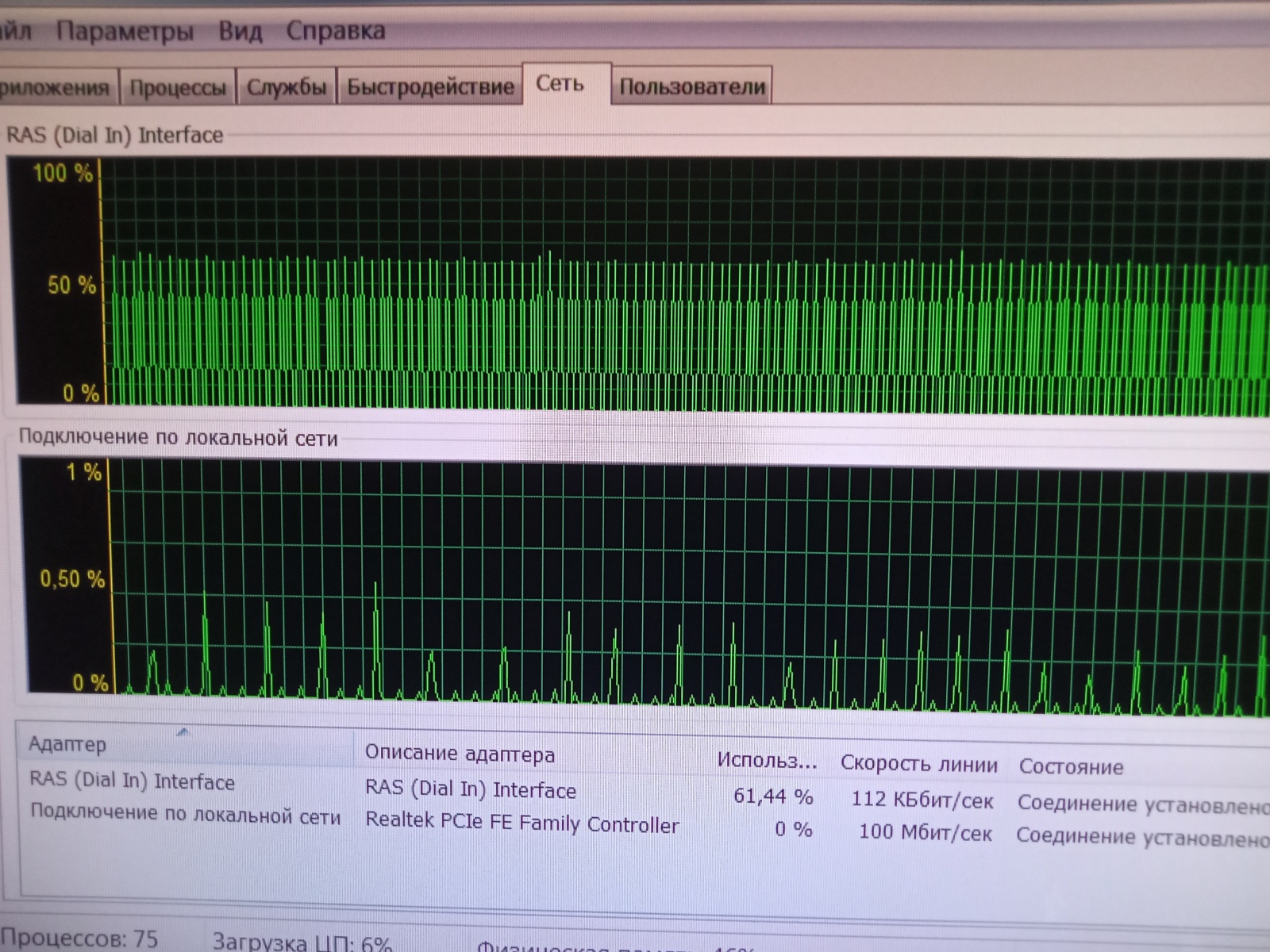This screenshot has height=952, width=1270.
Task: Click the 1 % axis label on the local network graph
Action: coord(83,472)
